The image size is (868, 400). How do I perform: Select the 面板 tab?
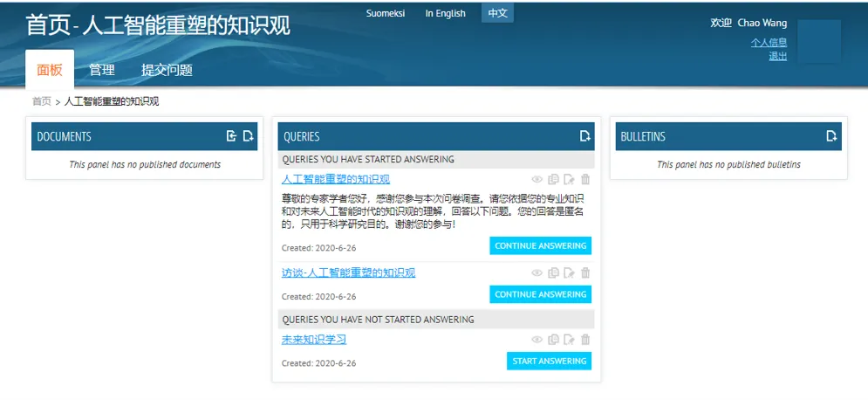[x=49, y=70]
